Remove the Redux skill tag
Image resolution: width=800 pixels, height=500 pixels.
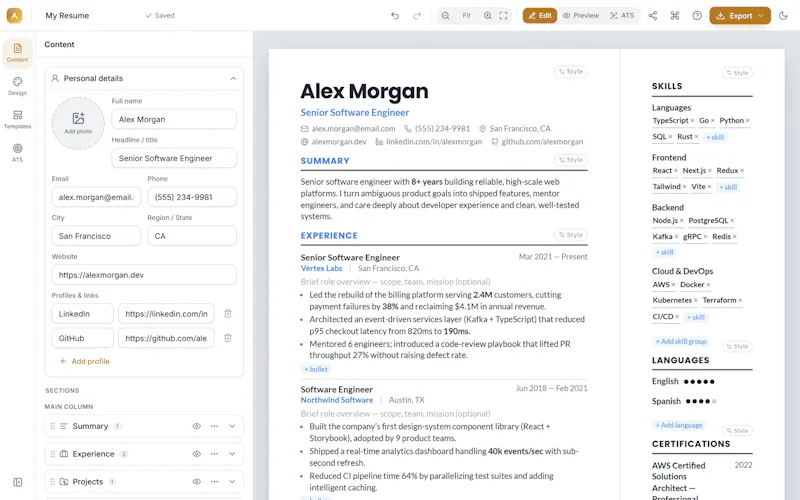(742, 171)
